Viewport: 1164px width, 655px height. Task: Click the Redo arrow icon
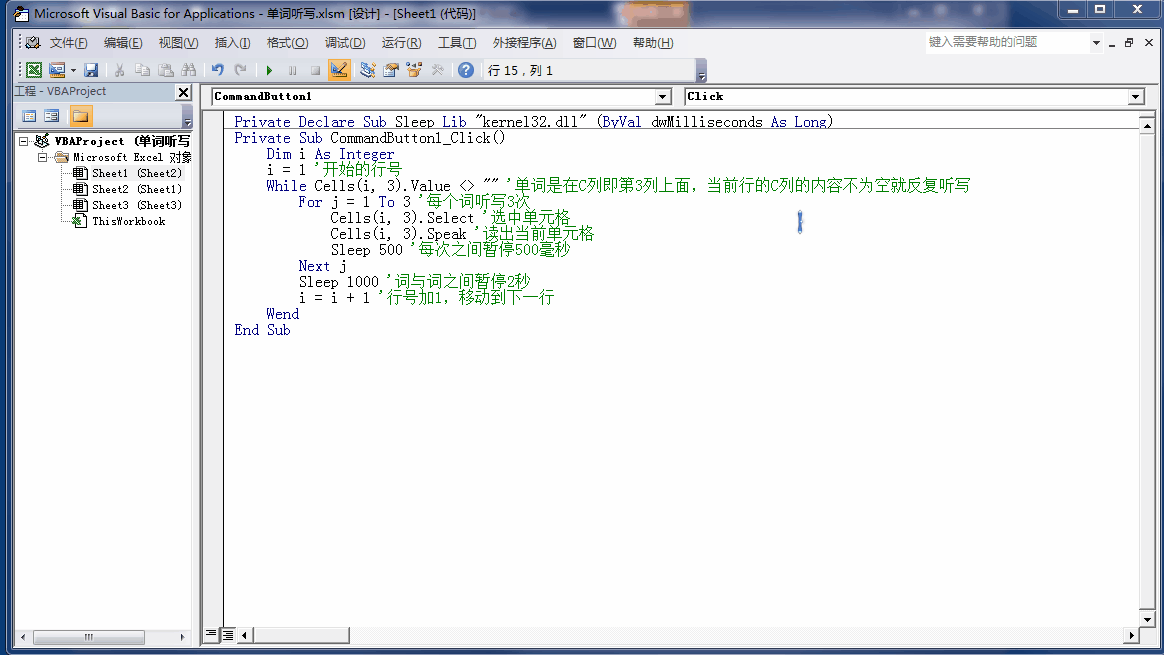coord(241,70)
